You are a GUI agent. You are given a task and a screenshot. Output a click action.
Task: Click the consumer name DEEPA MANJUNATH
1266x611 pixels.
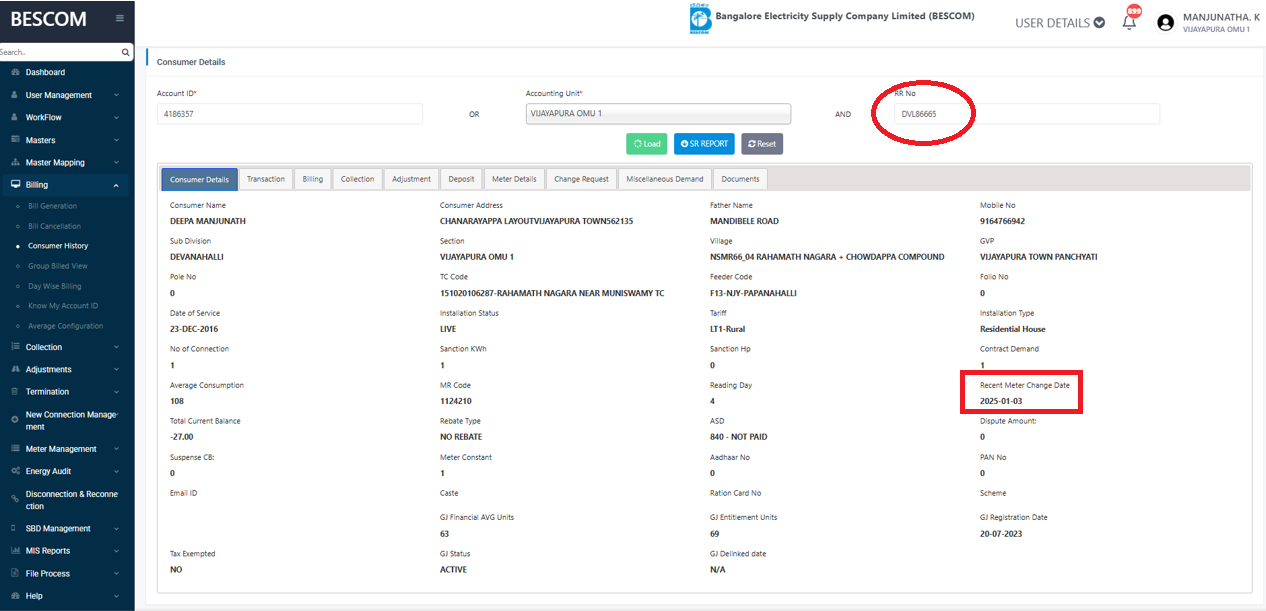click(208, 221)
